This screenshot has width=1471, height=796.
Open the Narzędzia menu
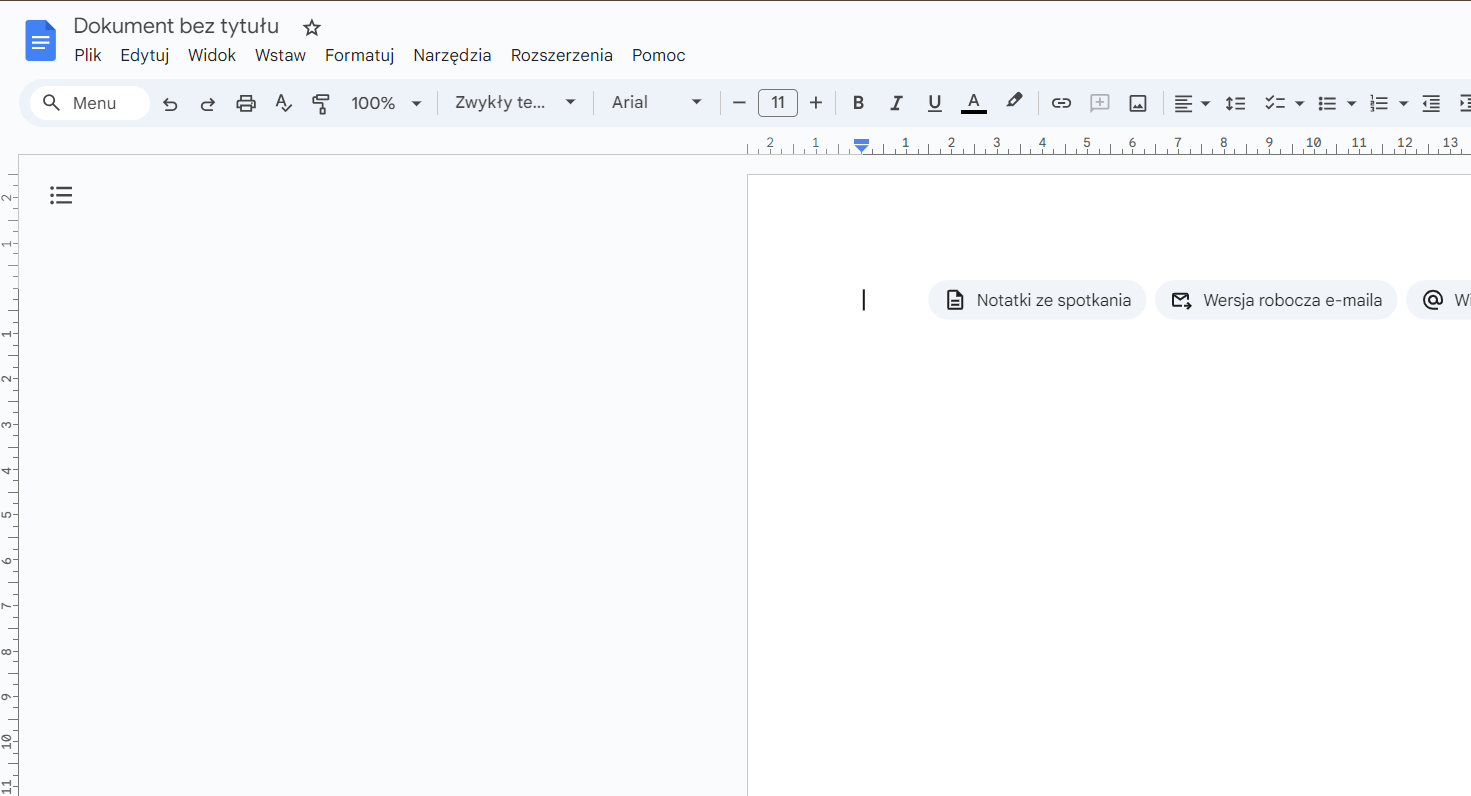click(x=452, y=55)
